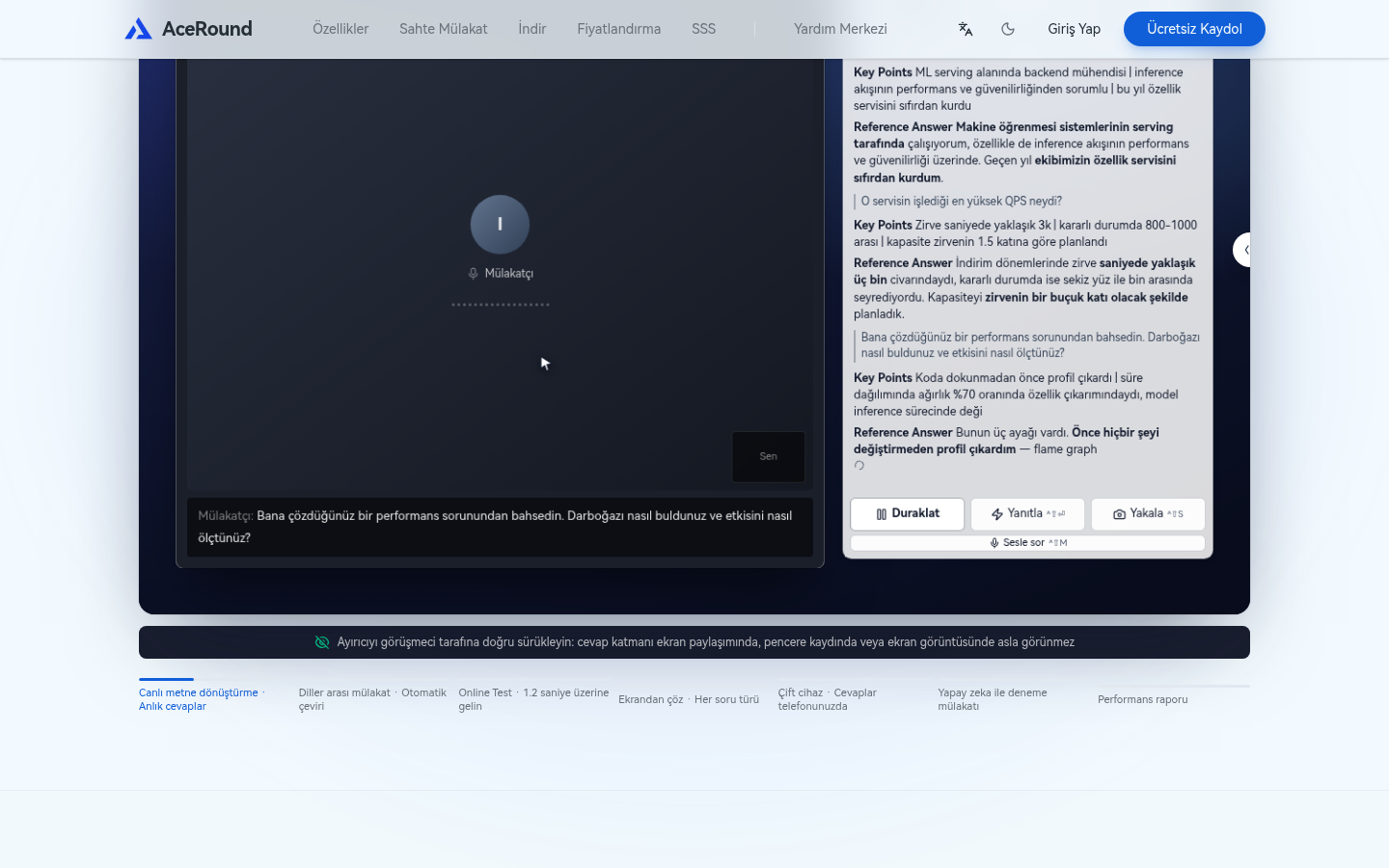Open the language translation selector icon
Image resolution: width=1389 pixels, height=868 pixels.
[x=966, y=29]
